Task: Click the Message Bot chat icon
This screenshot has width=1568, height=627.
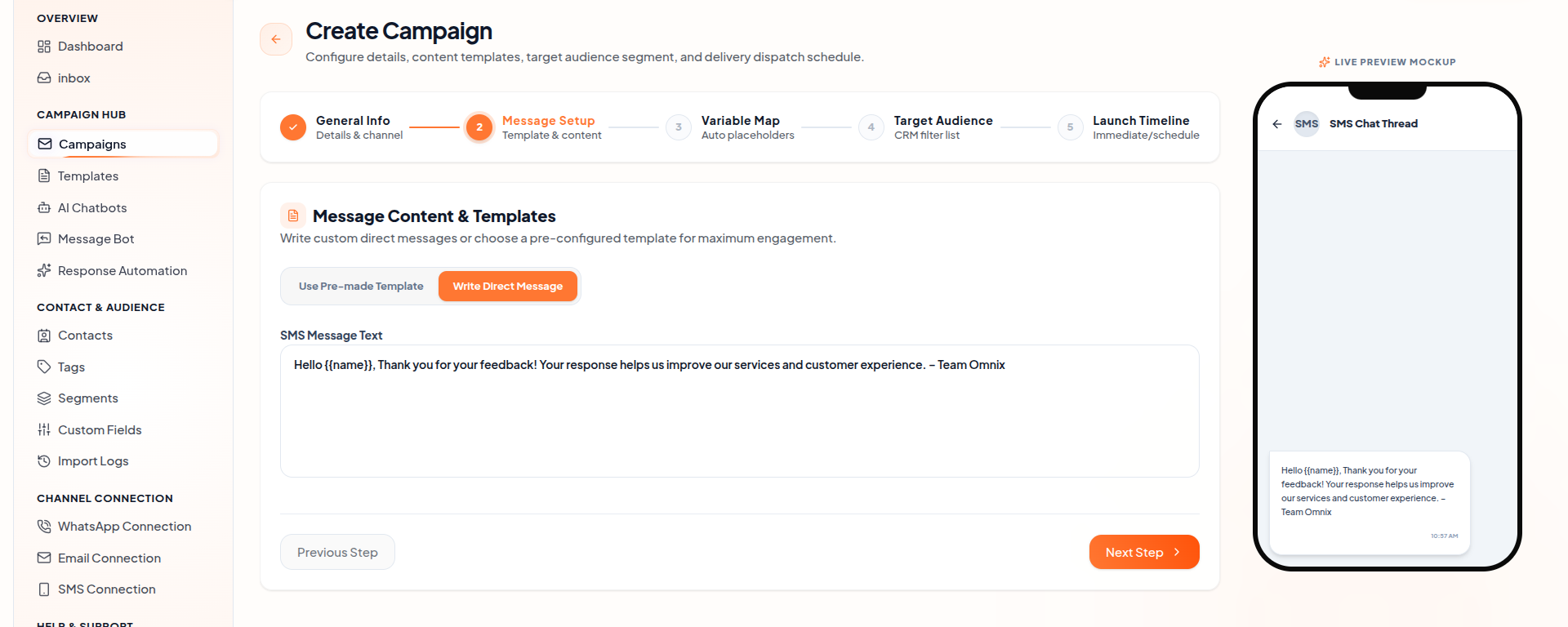Action: 44,239
